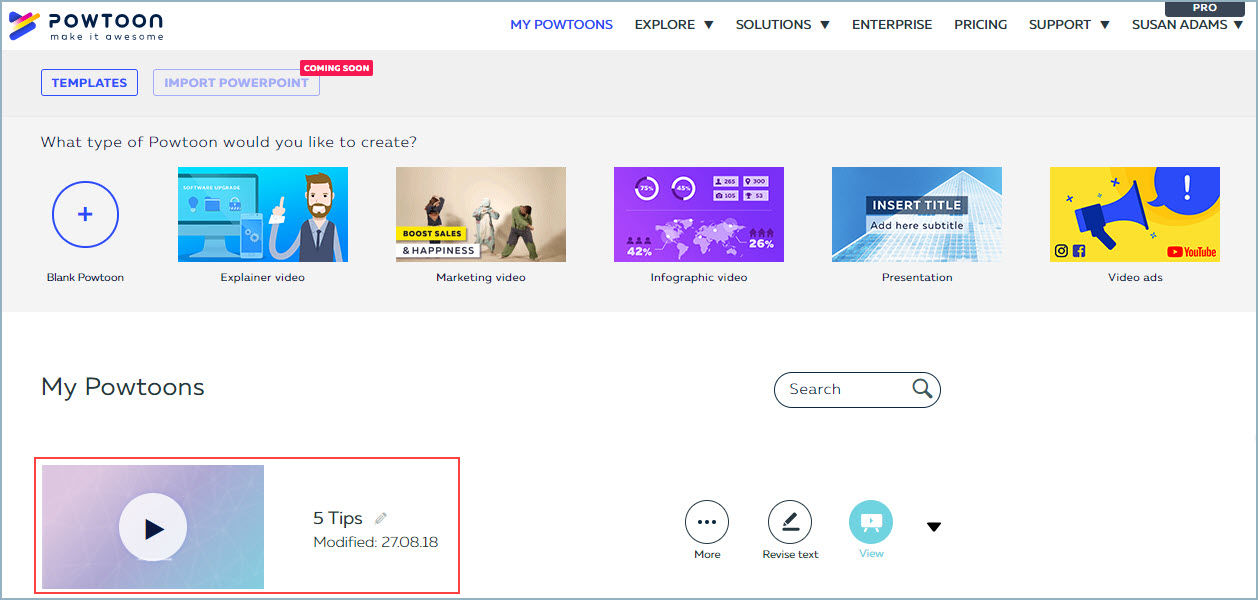Select the Marketing video thumbnail
The width and height of the screenshot is (1258, 600).
(481, 214)
